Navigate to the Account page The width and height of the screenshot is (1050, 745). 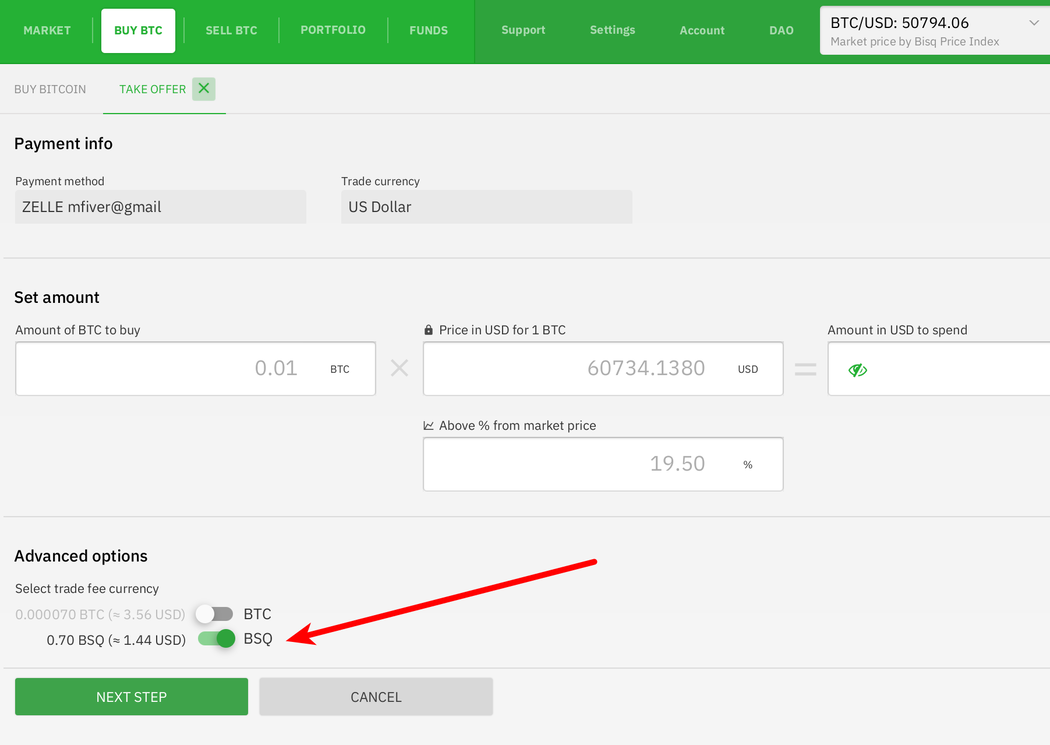coord(702,30)
